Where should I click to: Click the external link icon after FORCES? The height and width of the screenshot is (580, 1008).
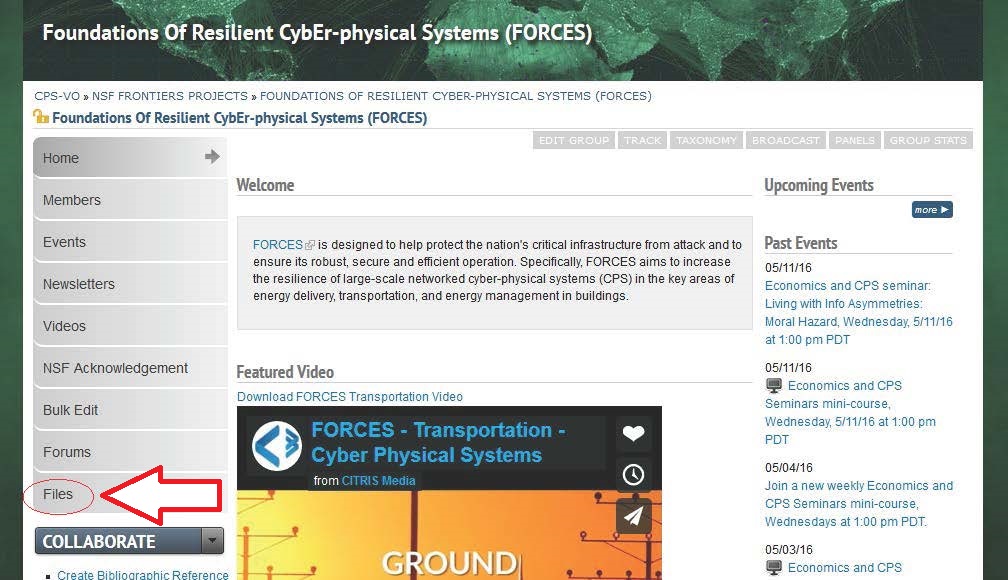pos(310,245)
